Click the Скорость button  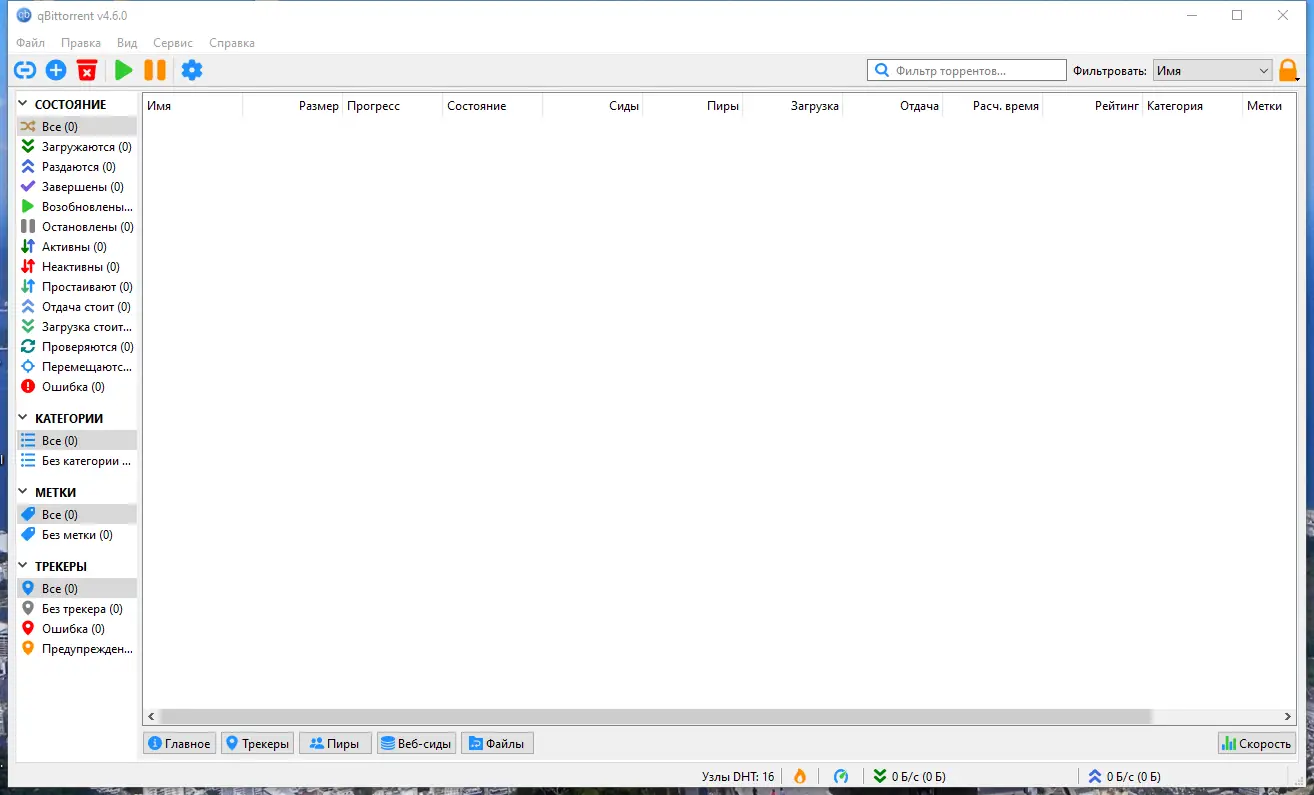click(x=1257, y=743)
